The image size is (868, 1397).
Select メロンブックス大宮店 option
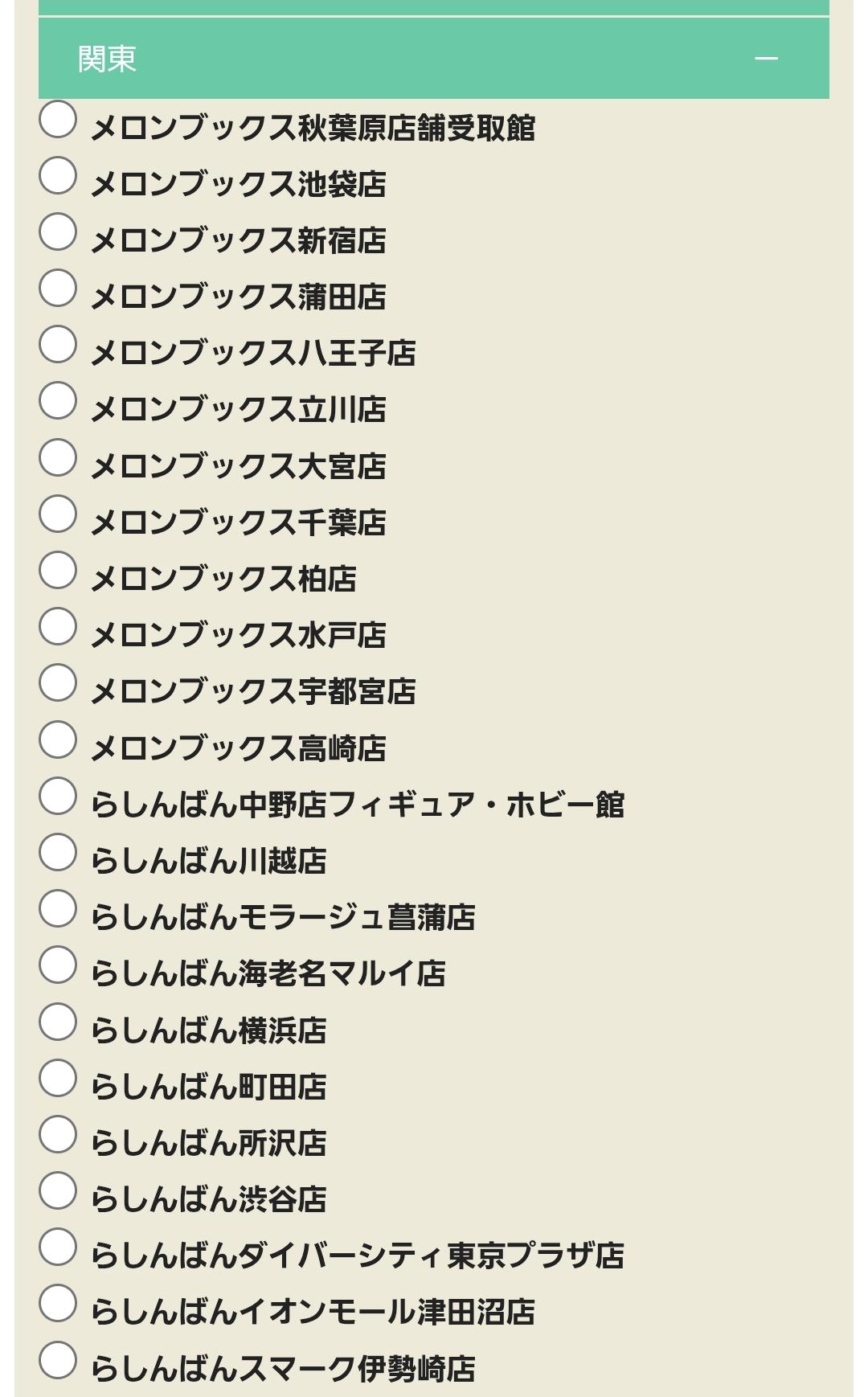58,457
